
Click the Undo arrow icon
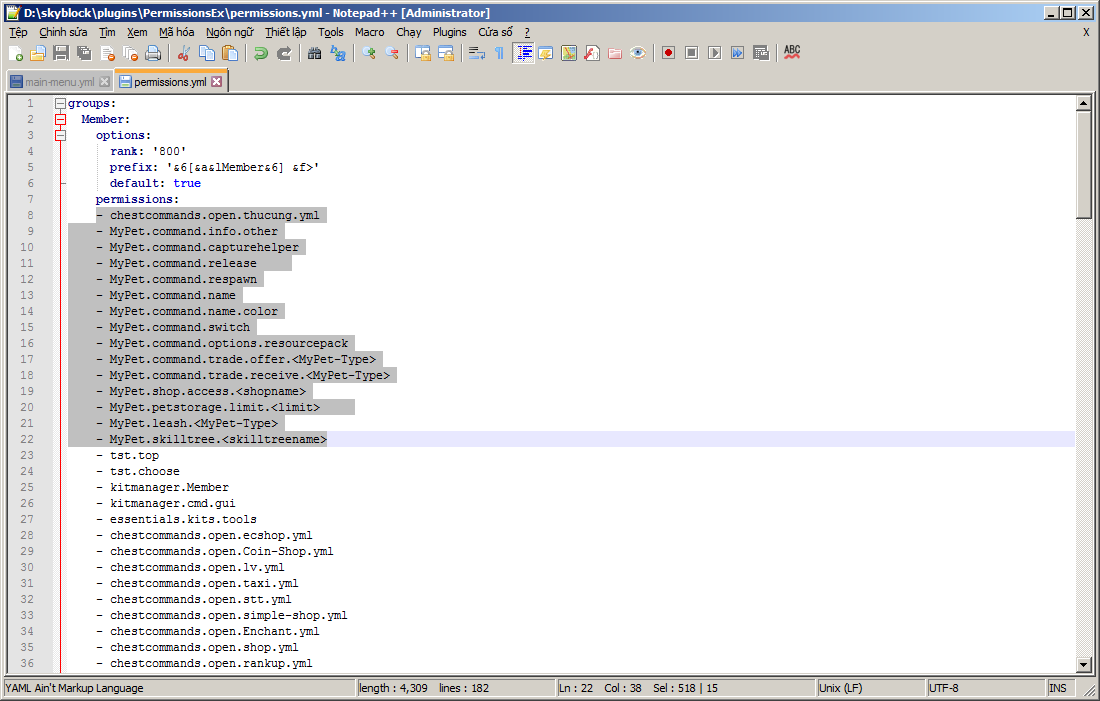[x=261, y=53]
